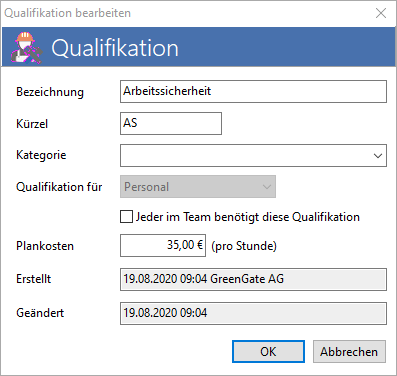Click the Kürzel label

click(x=32, y=124)
